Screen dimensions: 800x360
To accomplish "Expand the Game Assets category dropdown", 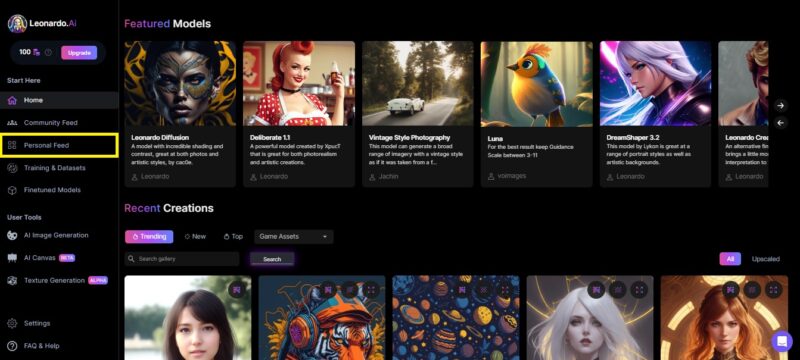I will pos(294,237).
